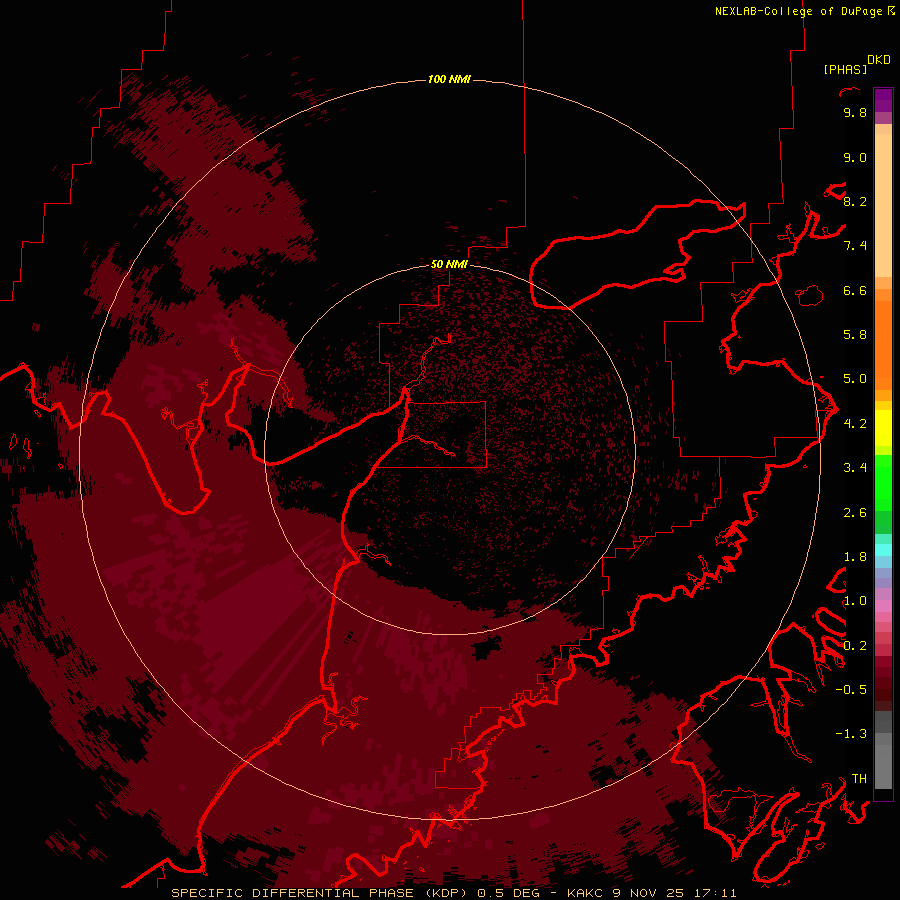Click the -0.5 value on color scale

(x=851, y=690)
